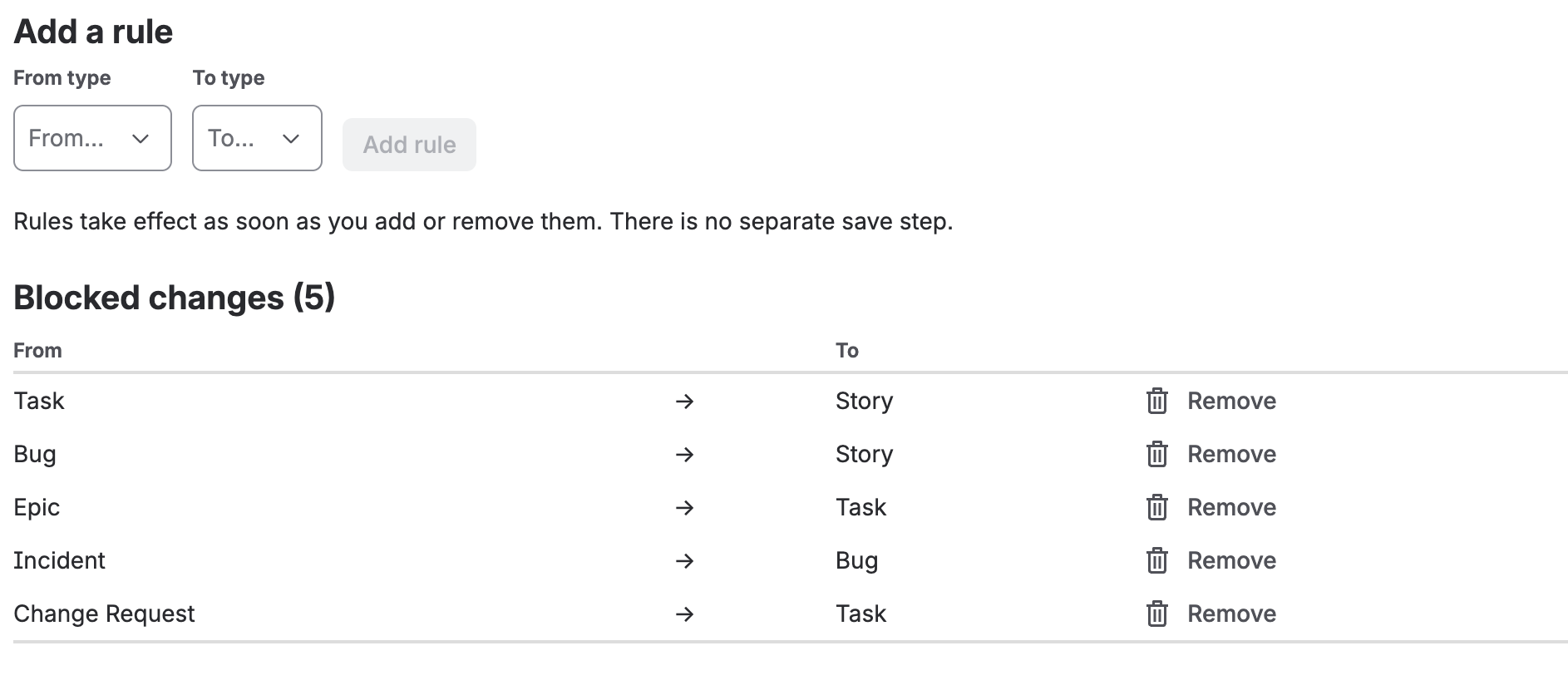Click the Add rule button
This screenshot has width=1568, height=695.
[409, 145]
